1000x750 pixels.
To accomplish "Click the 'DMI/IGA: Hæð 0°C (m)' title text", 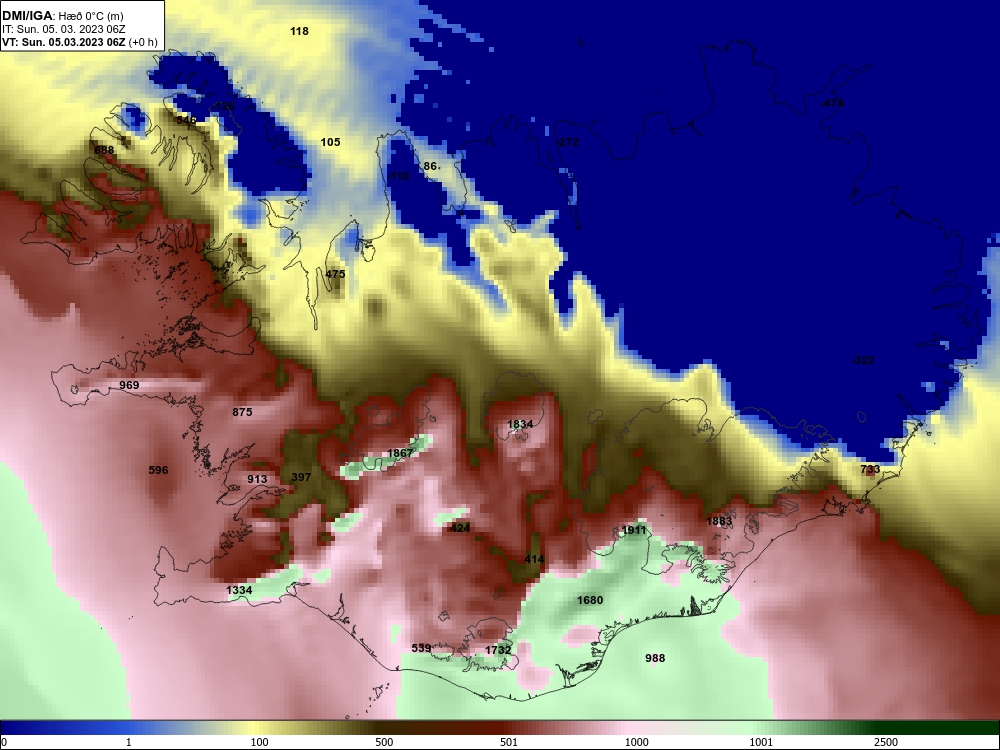I will point(62,16).
